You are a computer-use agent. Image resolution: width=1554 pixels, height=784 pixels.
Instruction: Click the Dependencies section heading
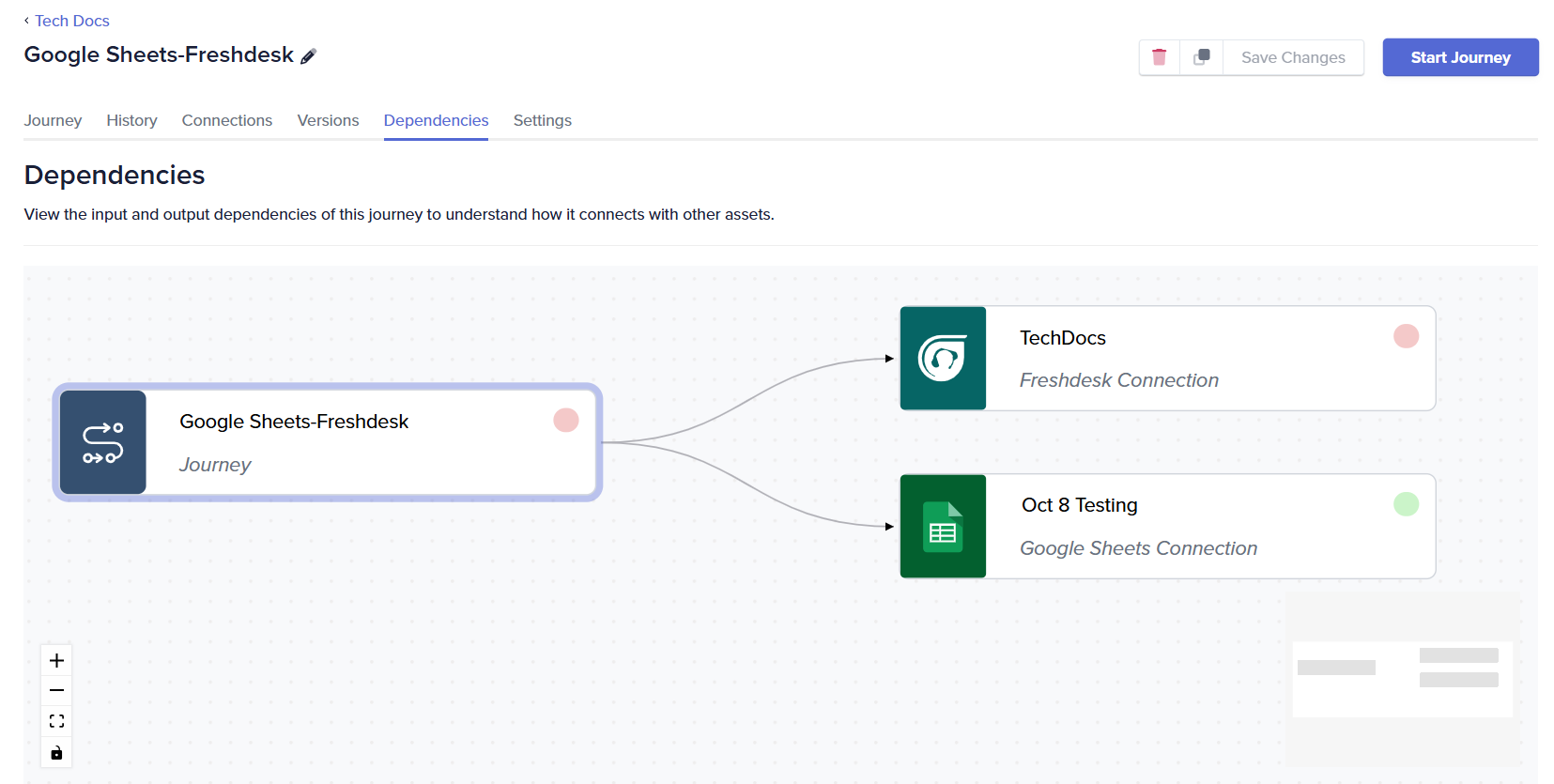tap(115, 175)
